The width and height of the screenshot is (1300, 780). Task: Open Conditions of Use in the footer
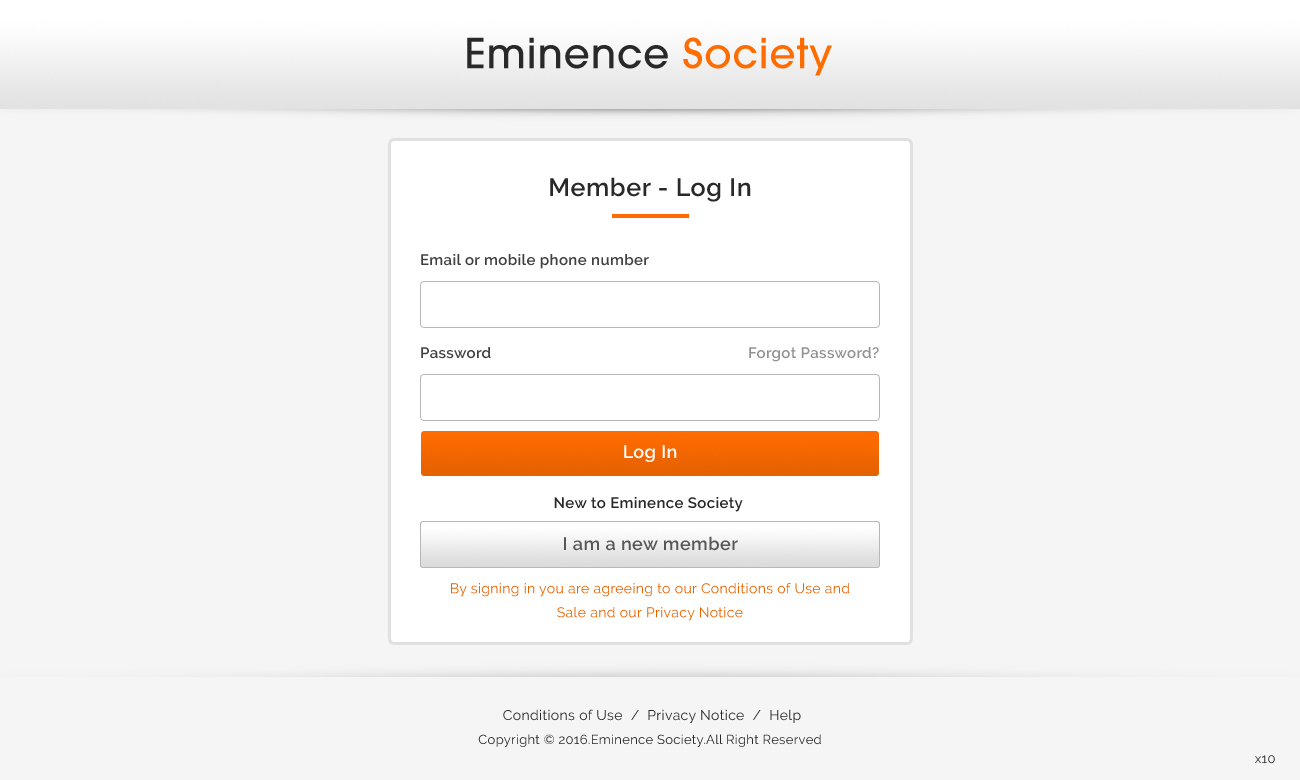point(562,715)
